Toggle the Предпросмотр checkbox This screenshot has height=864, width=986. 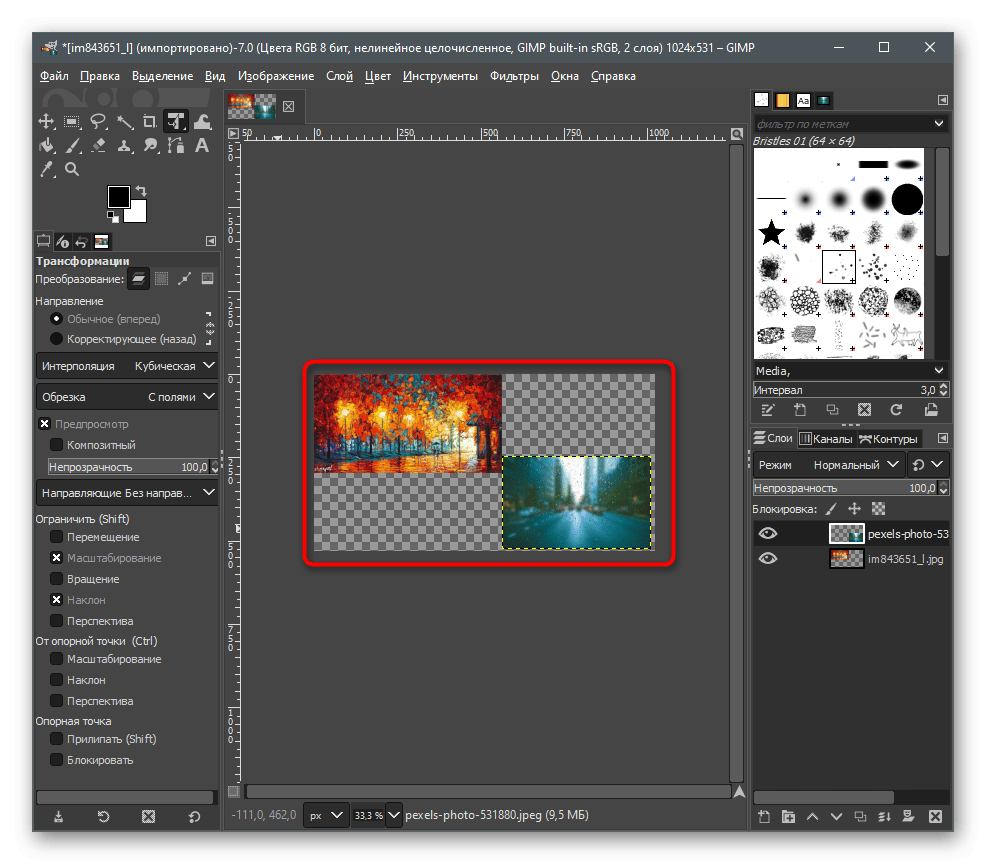pyautogui.click(x=45, y=424)
